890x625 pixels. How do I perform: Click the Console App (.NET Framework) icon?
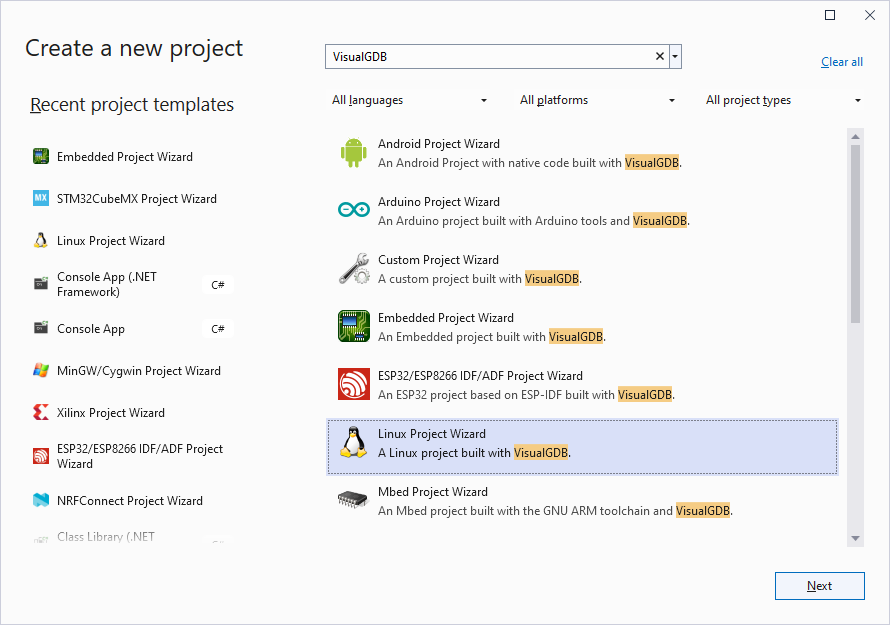tap(41, 283)
